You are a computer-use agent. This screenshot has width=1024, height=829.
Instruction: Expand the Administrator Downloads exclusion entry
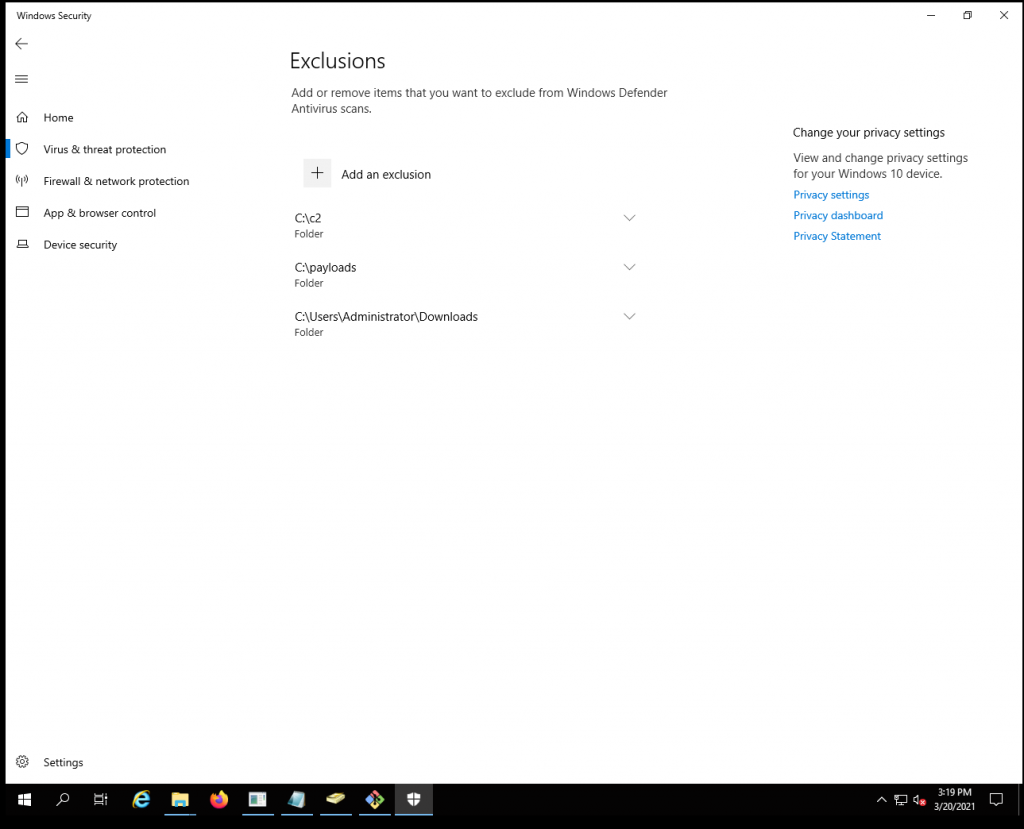tap(629, 316)
